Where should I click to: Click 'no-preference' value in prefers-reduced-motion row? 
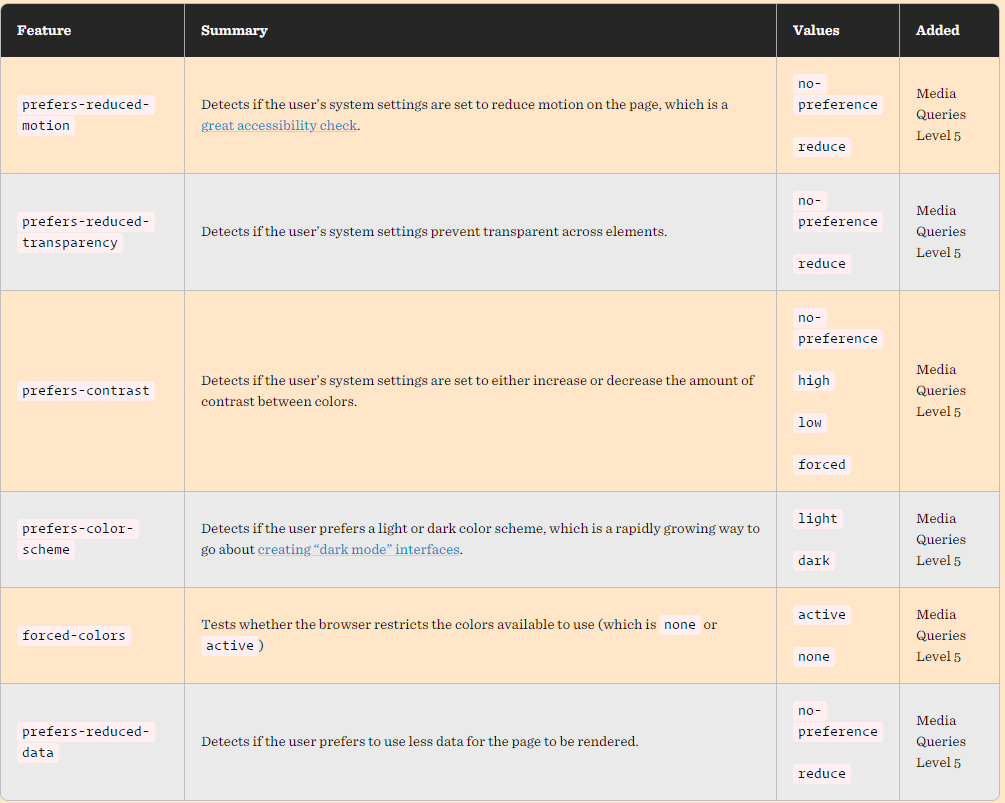coord(838,94)
